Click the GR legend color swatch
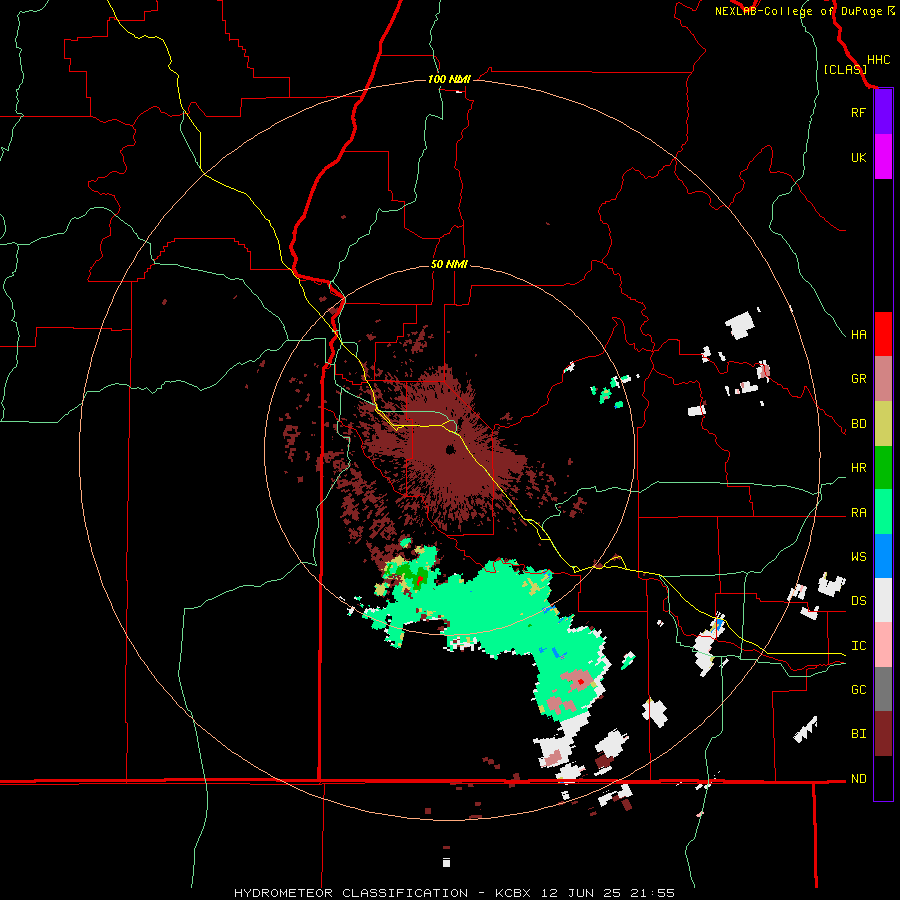Viewport: 900px width, 900px height. tap(883, 379)
